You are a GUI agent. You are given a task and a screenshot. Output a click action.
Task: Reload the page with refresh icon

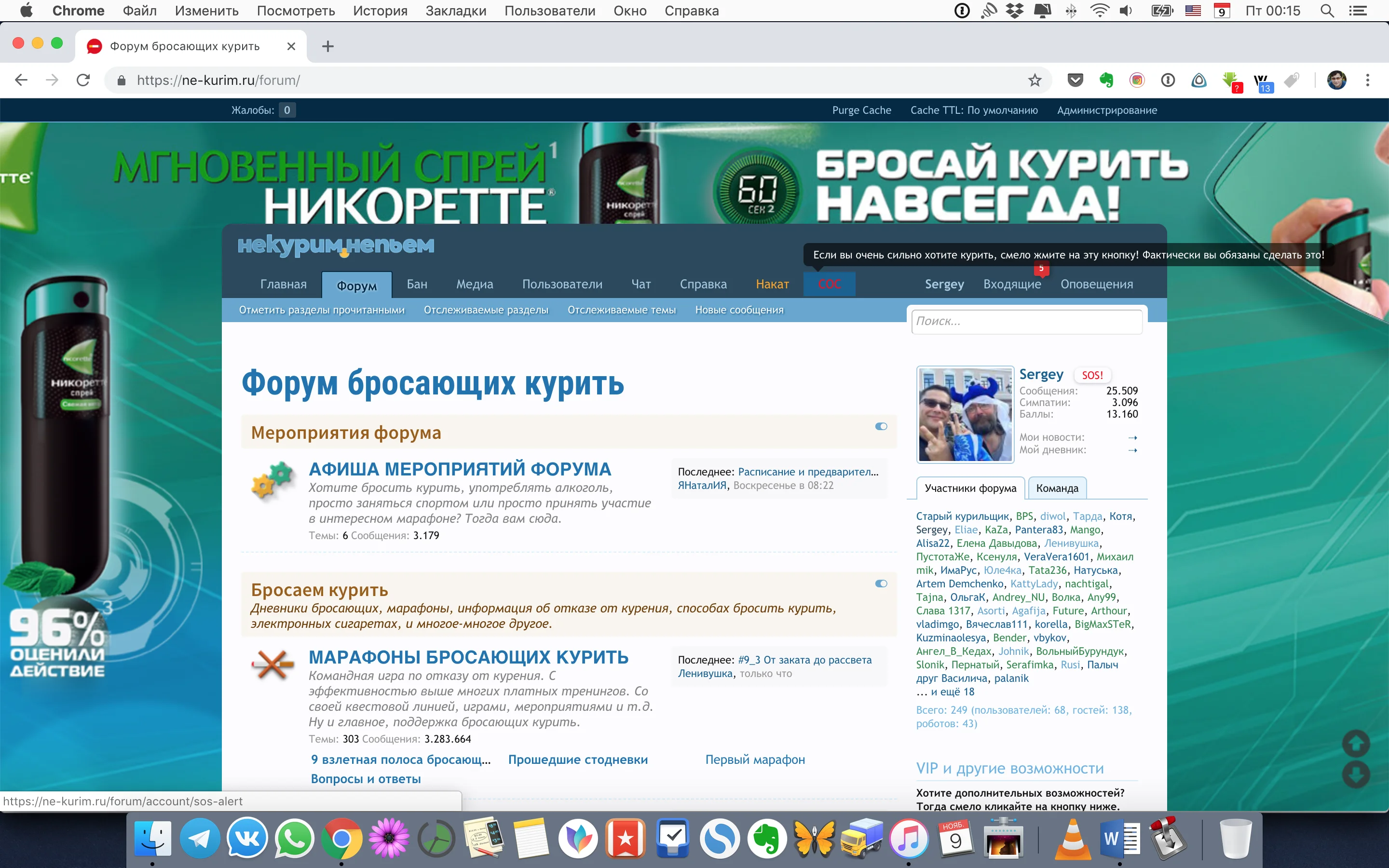[83, 81]
